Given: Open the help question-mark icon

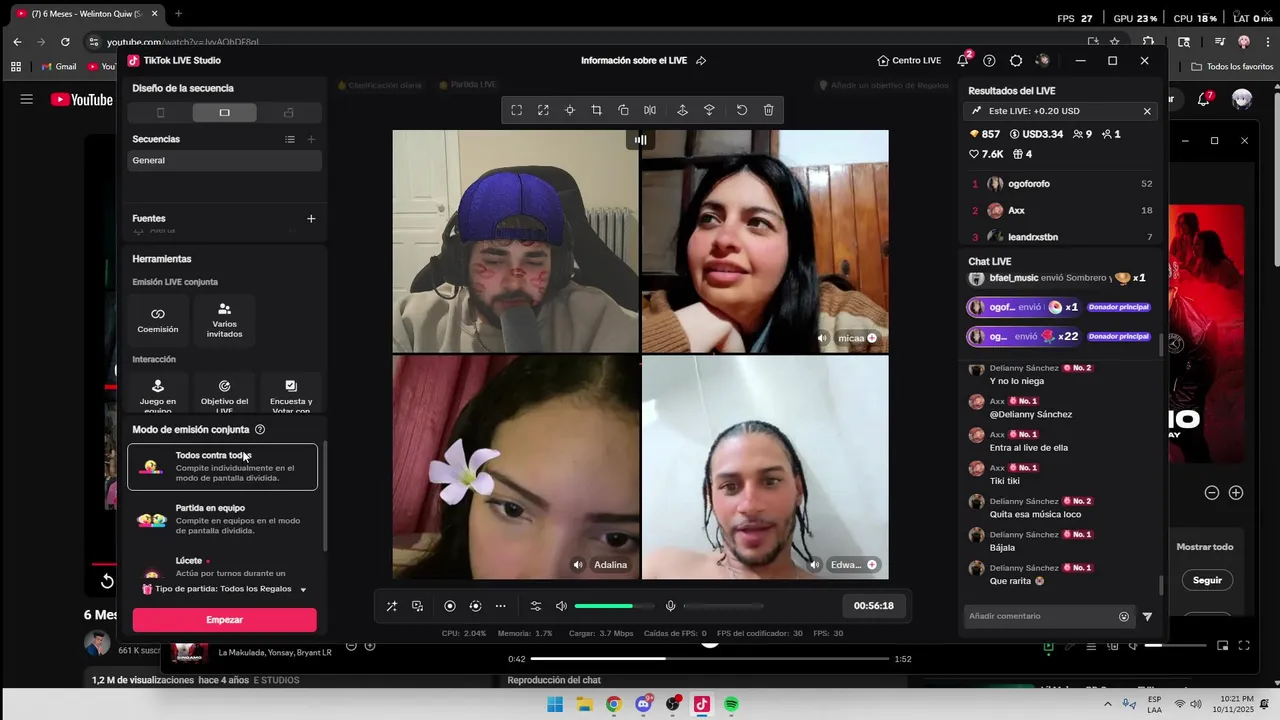Looking at the screenshot, I should [989, 60].
